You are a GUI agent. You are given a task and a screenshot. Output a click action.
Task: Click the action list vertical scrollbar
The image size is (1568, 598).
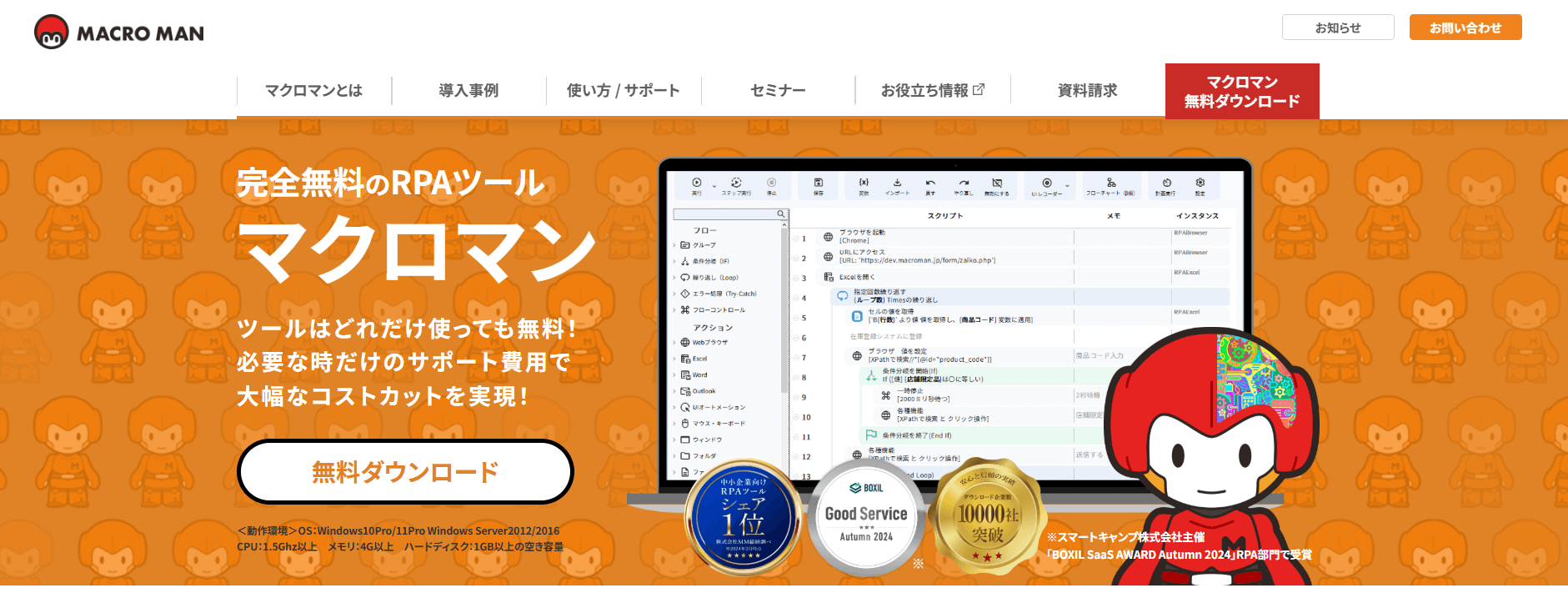click(784, 309)
